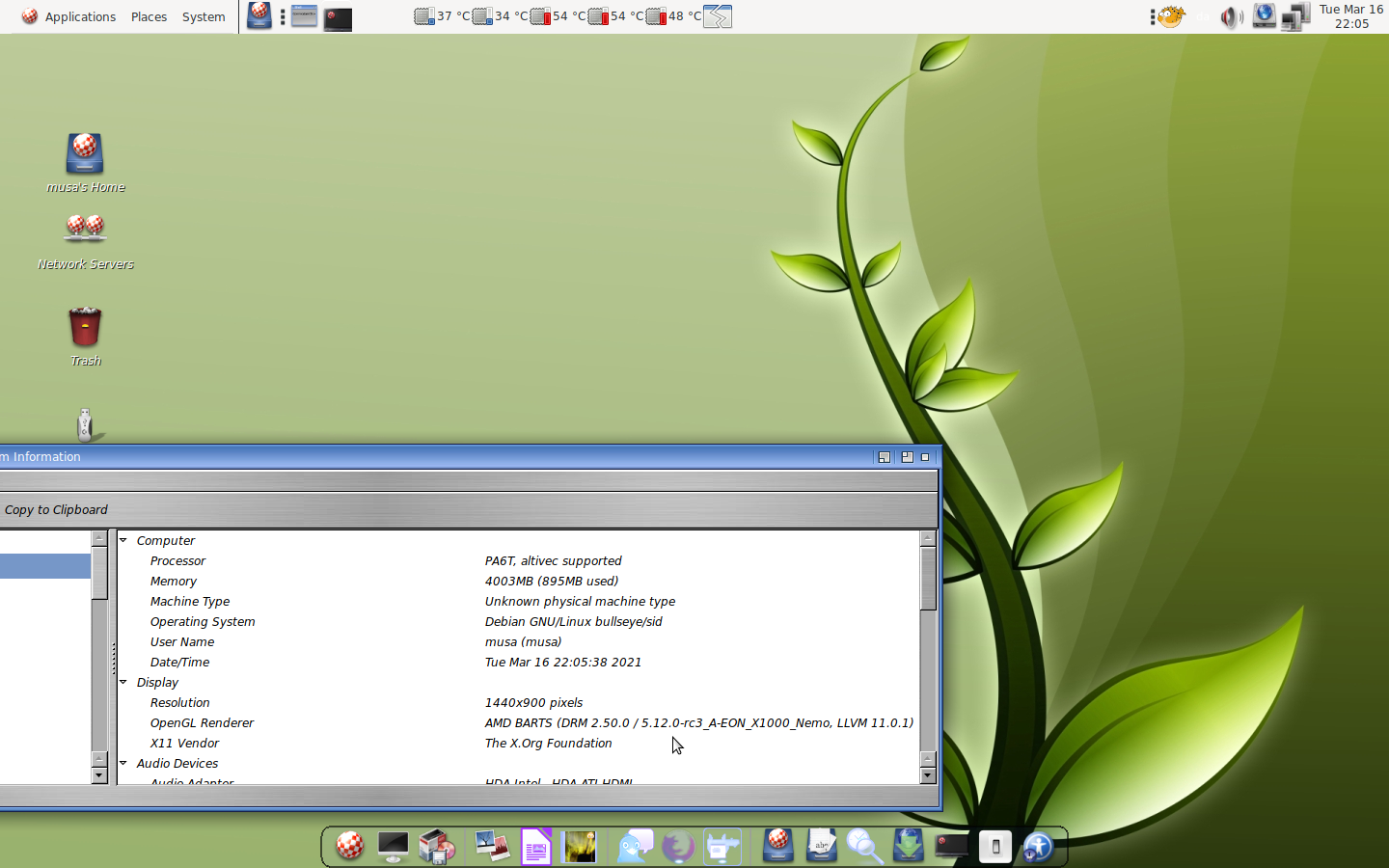Collapse the Display section
Screen dimensions: 1389x868
pyautogui.click(x=123, y=682)
